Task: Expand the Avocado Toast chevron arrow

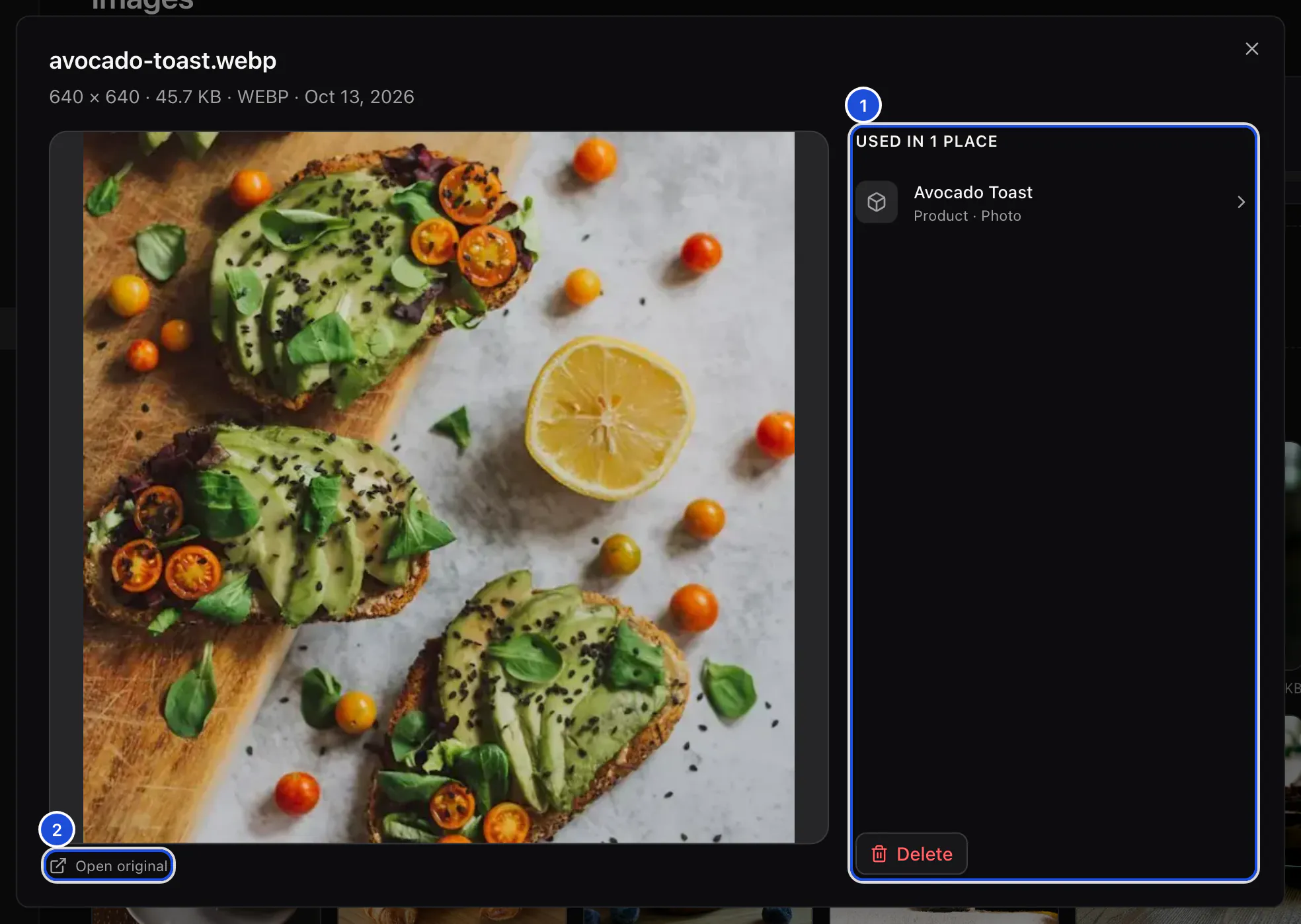Action: pos(1241,202)
